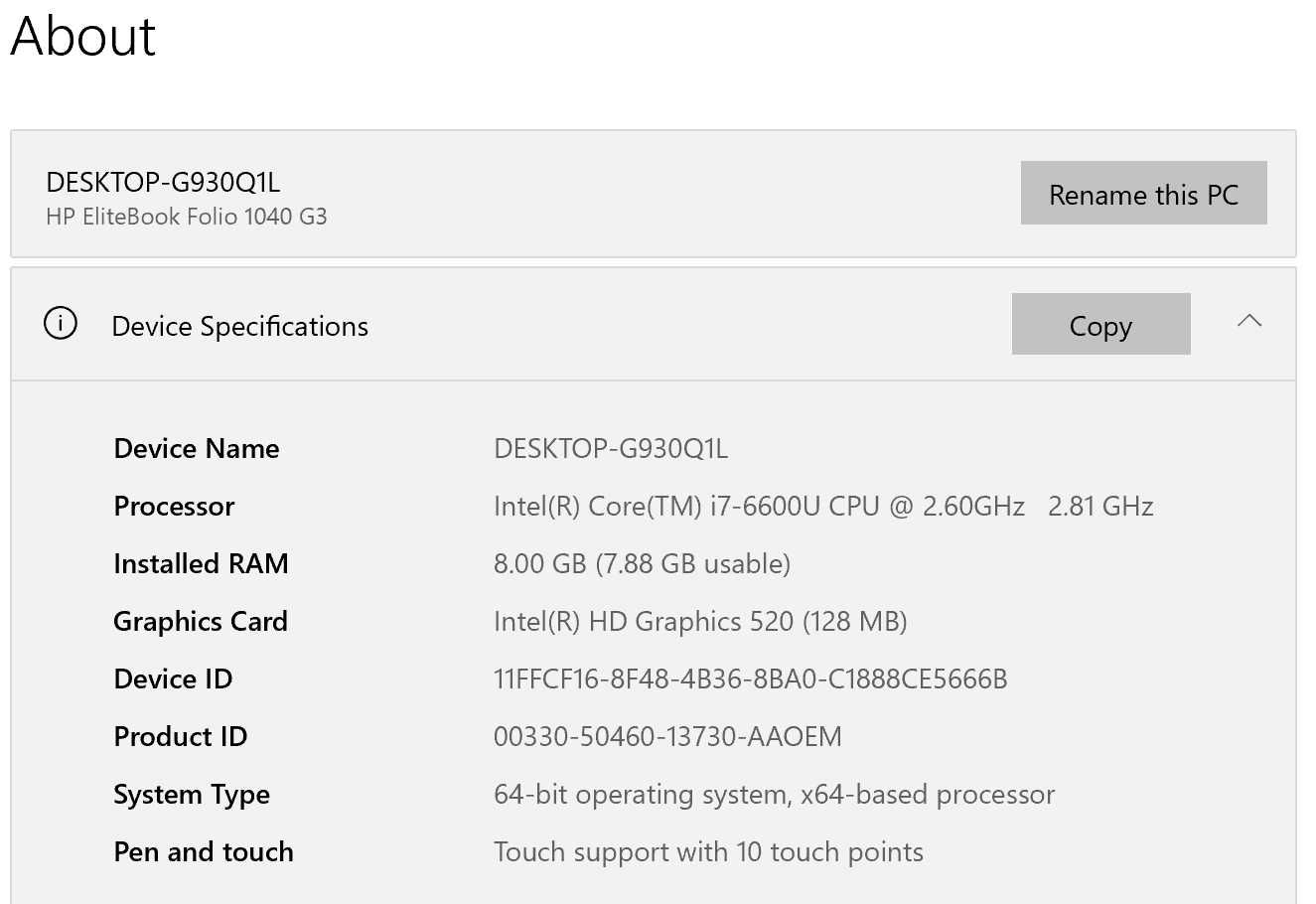Copy the device specifications

pos(1100,324)
